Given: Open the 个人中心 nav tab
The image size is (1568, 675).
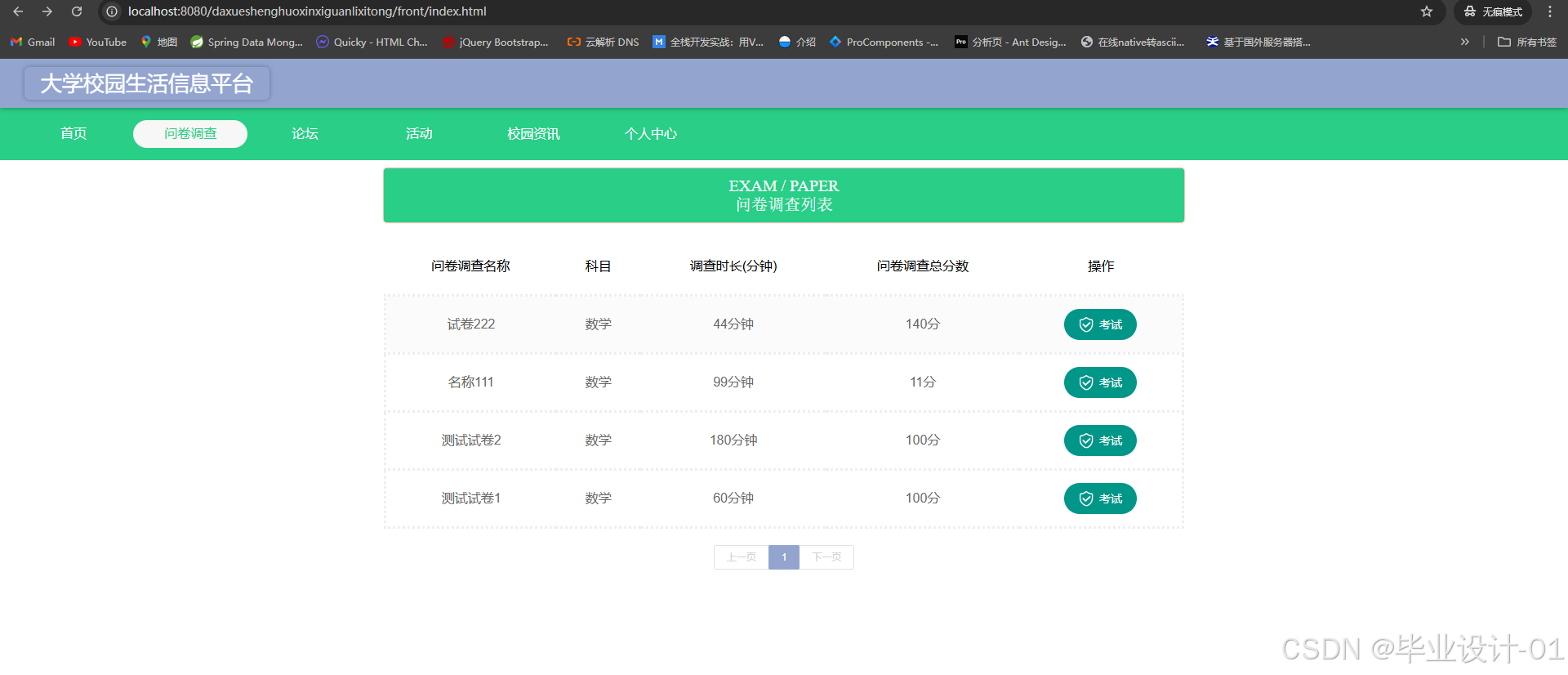Looking at the screenshot, I should tap(651, 133).
